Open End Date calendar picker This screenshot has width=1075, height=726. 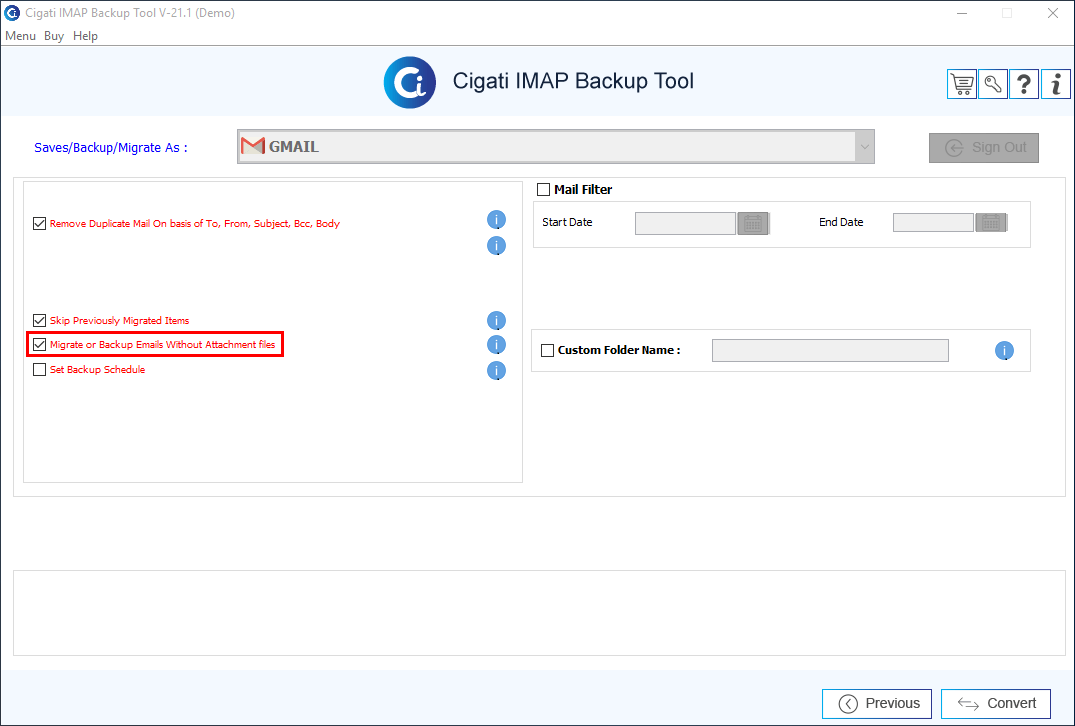991,223
